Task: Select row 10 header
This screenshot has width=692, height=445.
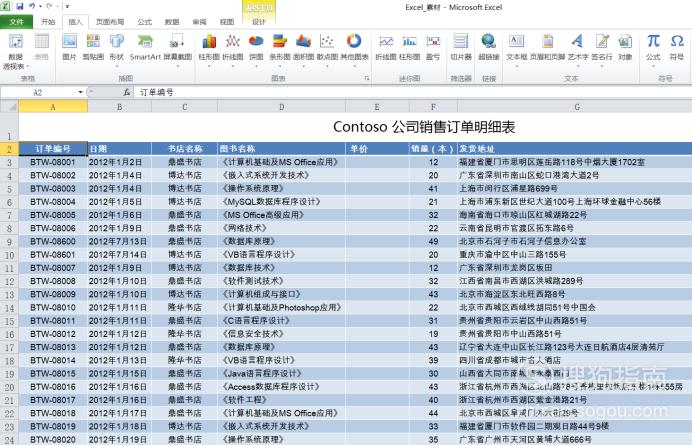Action: click(9, 255)
